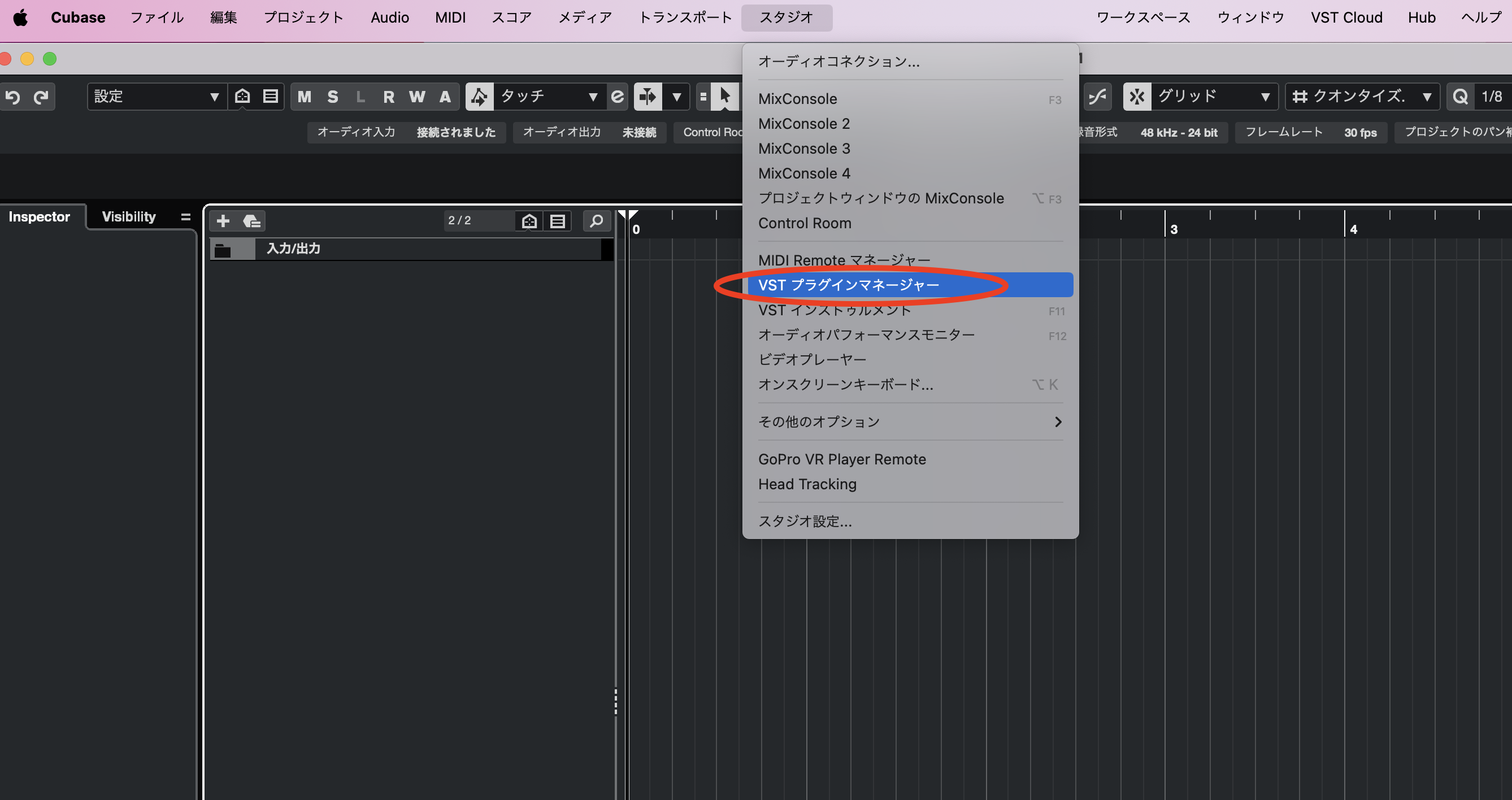Open スタジオ設定...
Viewport: 1512px width, 800px height.
[x=910, y=521]
